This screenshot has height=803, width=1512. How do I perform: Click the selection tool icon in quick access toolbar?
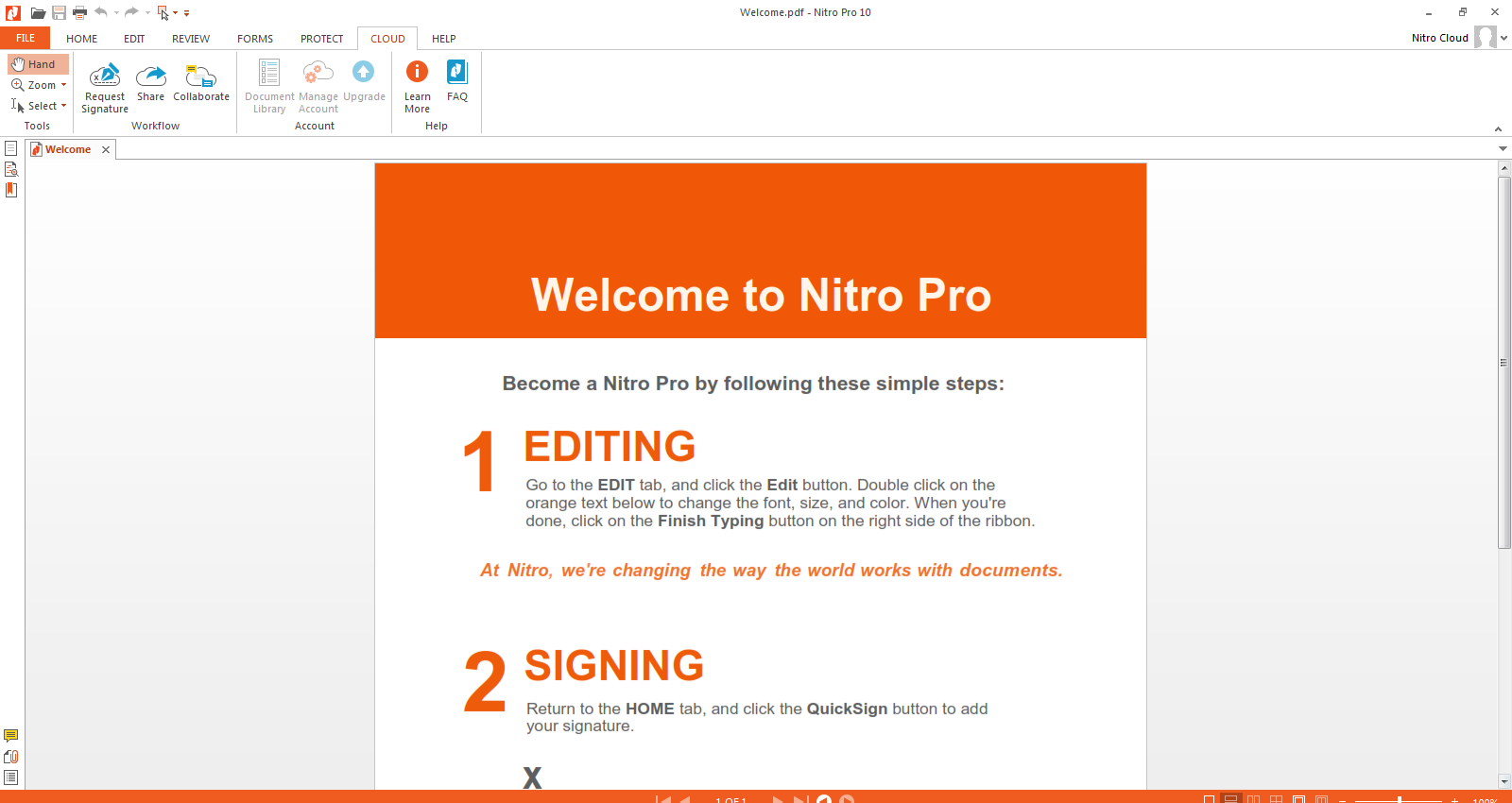[x=163, y=12]
